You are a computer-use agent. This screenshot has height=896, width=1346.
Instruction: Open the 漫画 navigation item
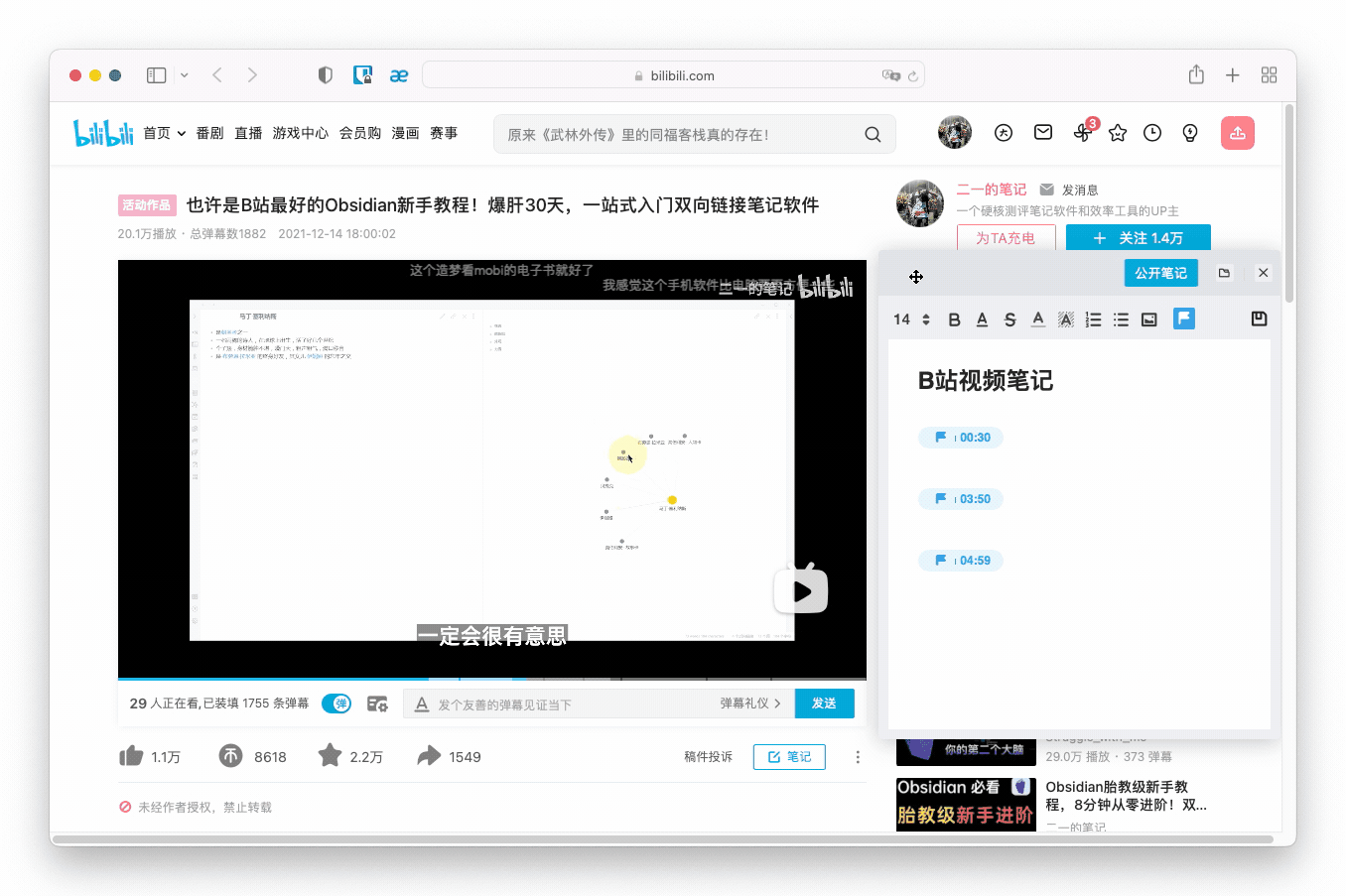(405, 133)
